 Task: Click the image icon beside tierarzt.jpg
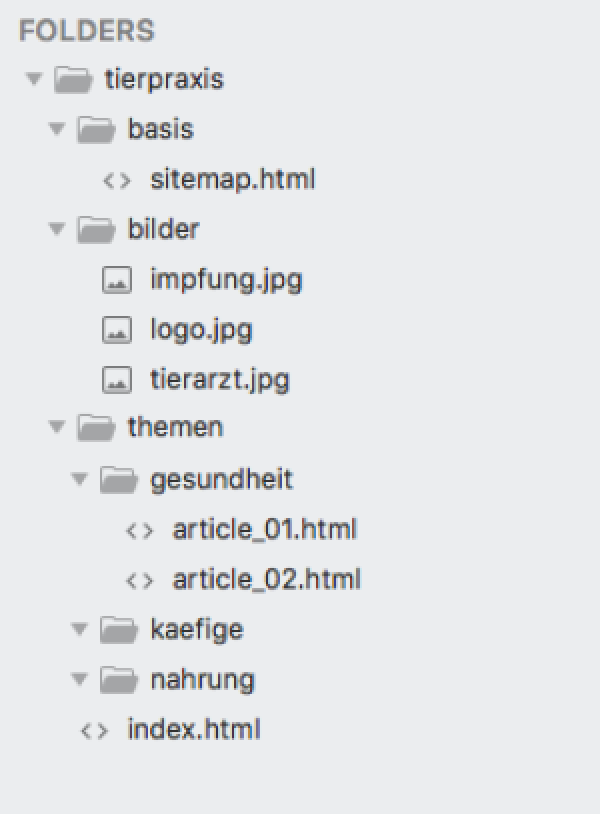(117, 379)
